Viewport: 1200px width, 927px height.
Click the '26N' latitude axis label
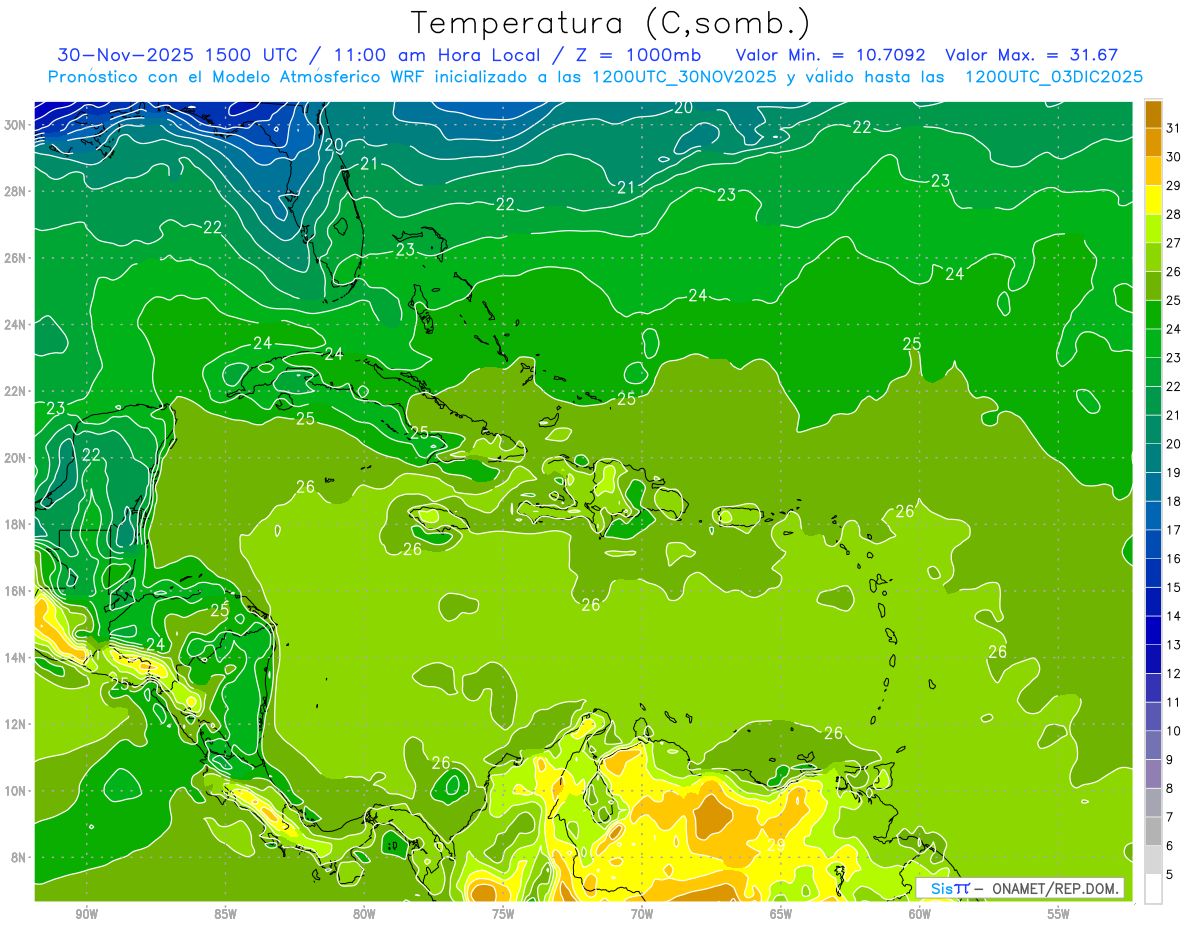tap(16, 258)
